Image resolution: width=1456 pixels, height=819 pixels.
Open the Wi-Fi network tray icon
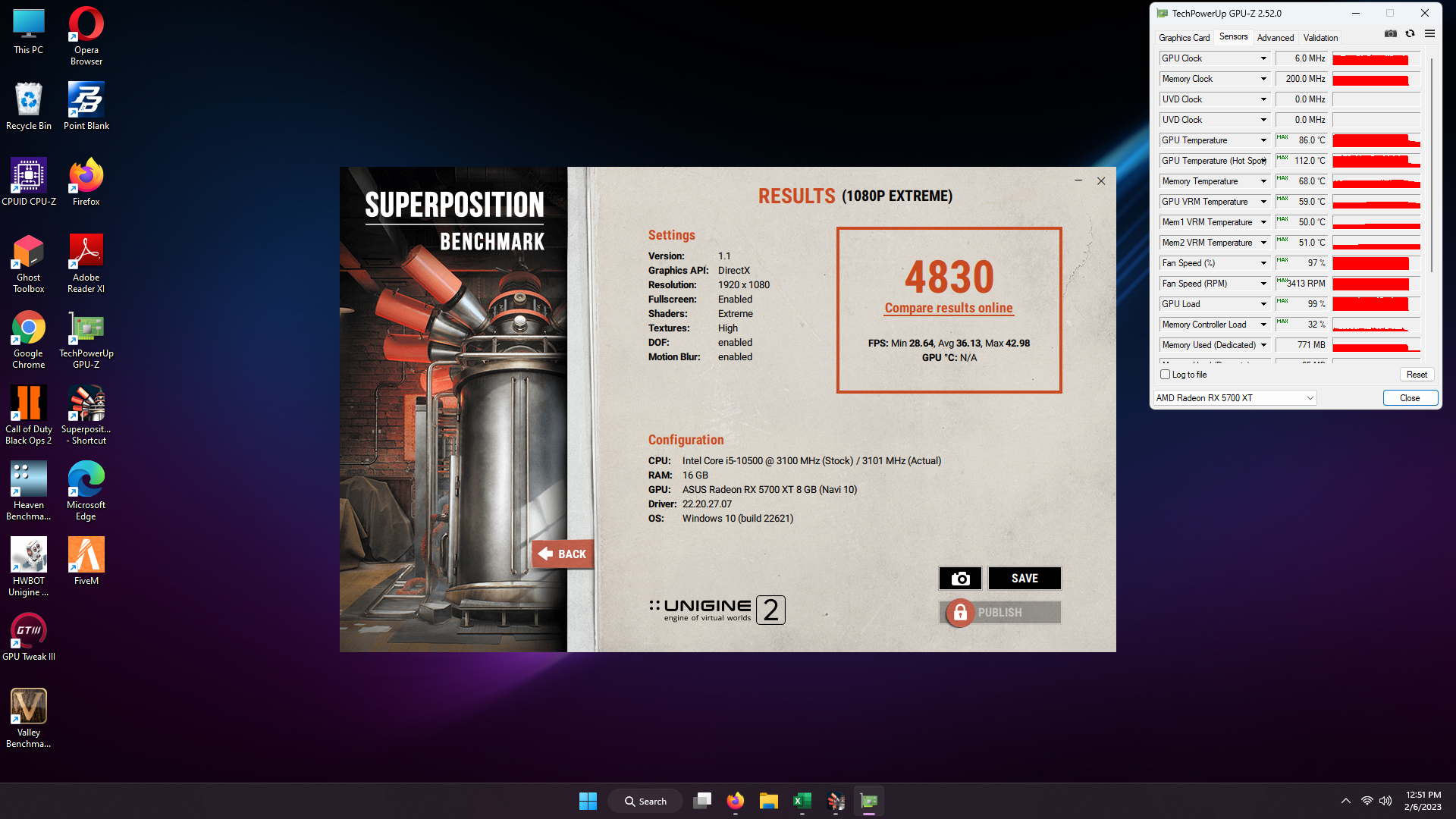1367,801
